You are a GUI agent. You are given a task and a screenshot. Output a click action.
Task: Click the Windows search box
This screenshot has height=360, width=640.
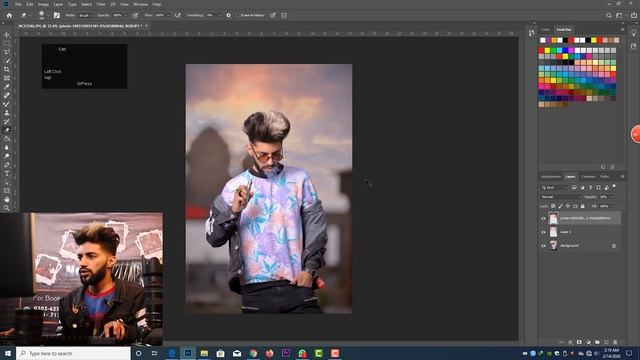73,353
